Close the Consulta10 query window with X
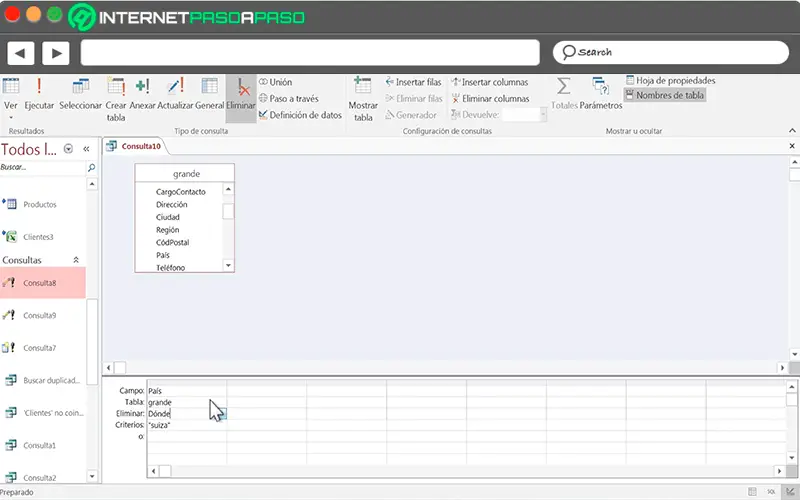800x500 pixels. tap(792, 146)
